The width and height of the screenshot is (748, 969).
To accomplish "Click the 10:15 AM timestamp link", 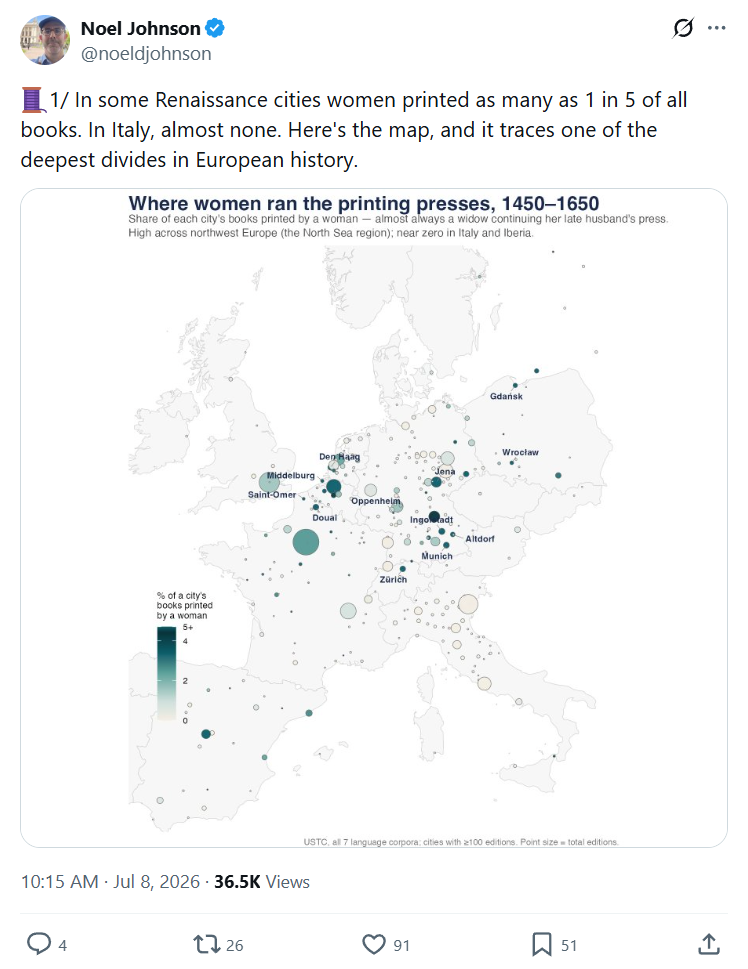I will coord(59,881).
